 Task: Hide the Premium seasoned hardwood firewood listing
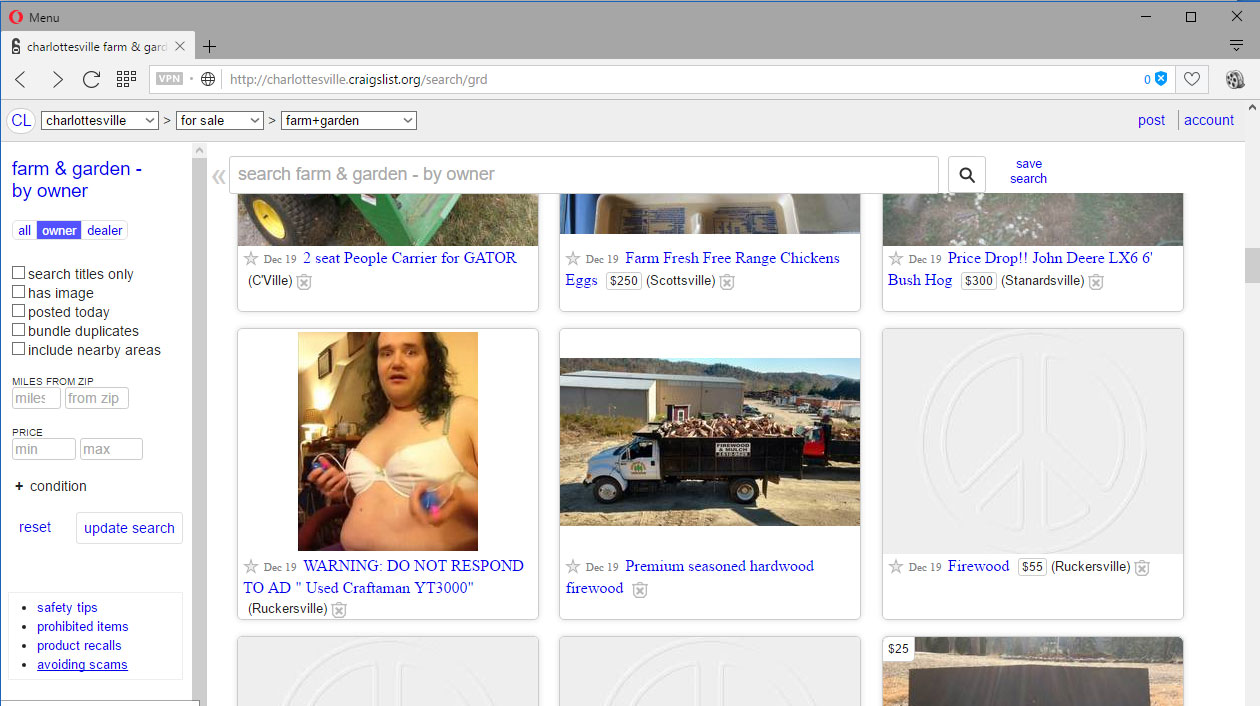640,590
